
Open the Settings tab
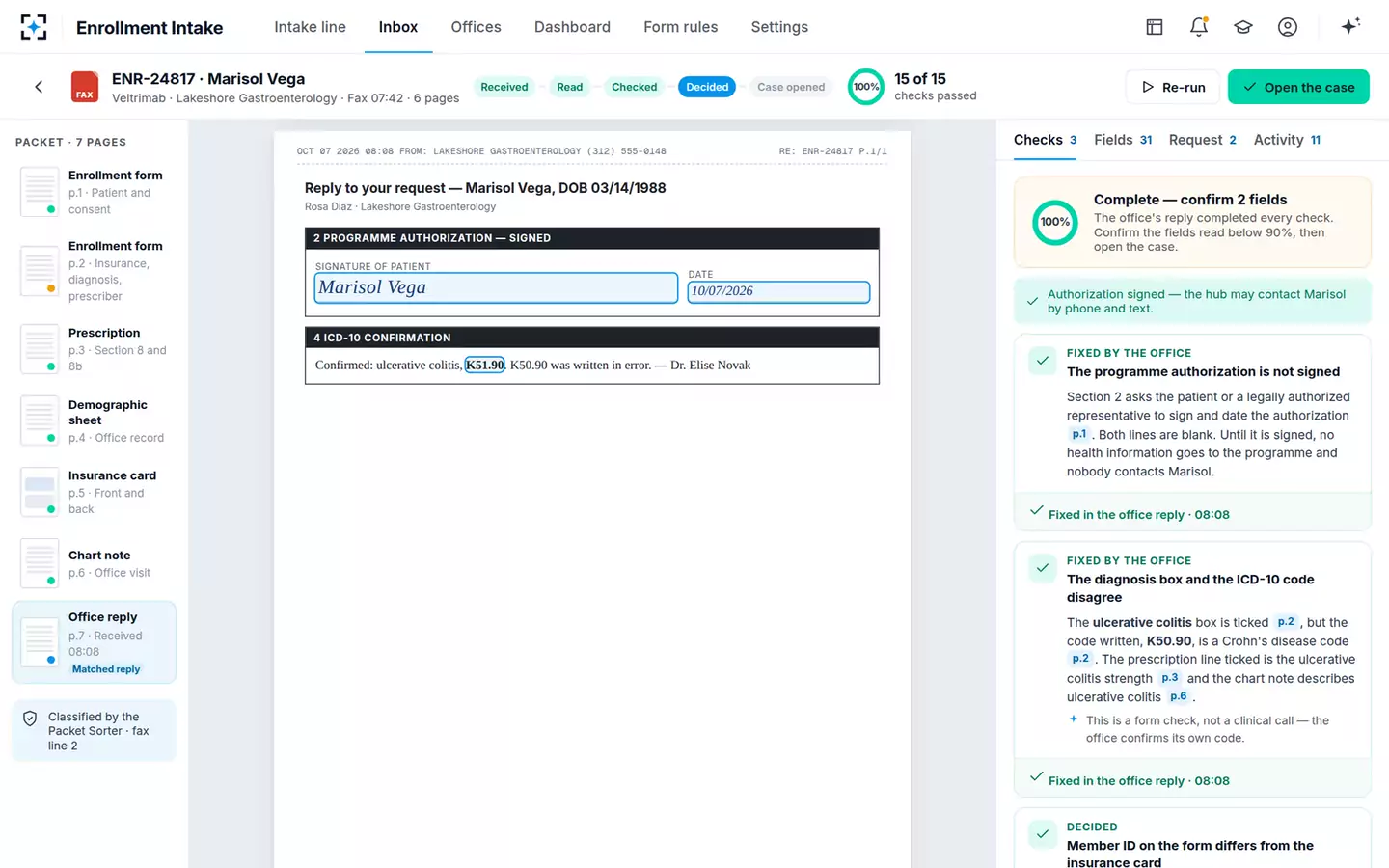[779, 27]
